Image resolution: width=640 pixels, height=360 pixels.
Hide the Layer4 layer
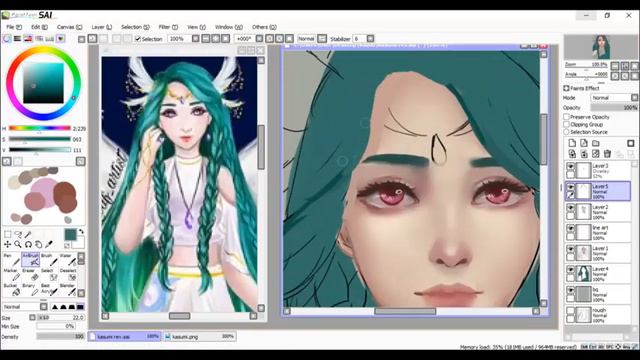coord(570,270)
